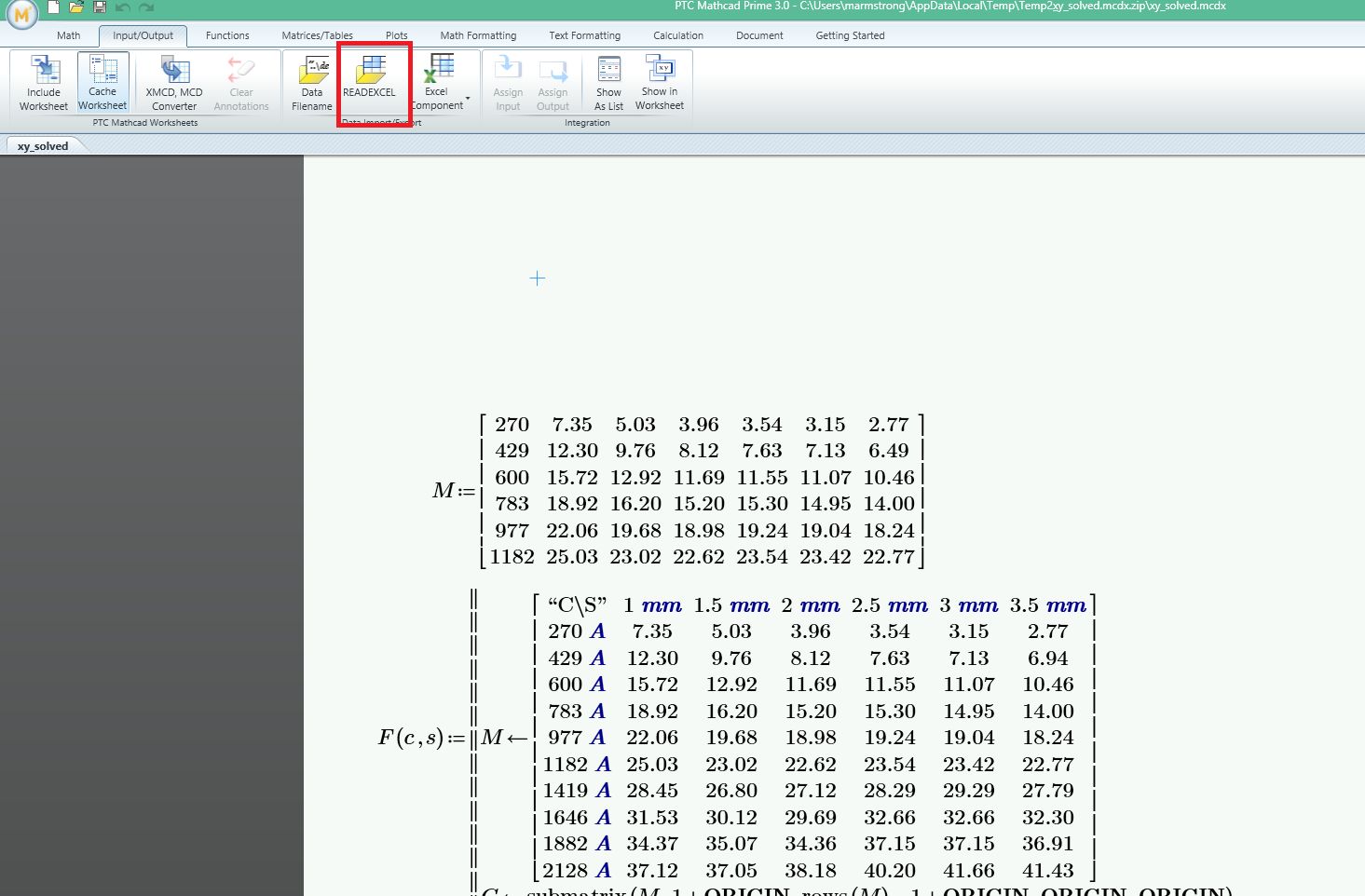Click Clear Annotations
Image resolution: width=1365 pixels, height=896 pixels.
tap(241, 83)
